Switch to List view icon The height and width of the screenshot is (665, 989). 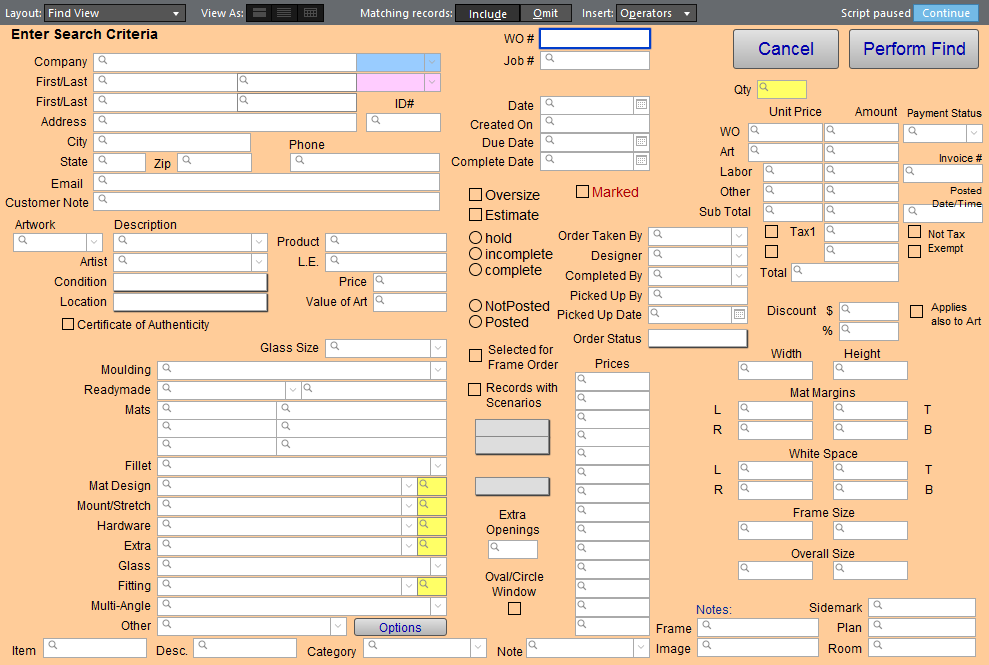[284, 13]
